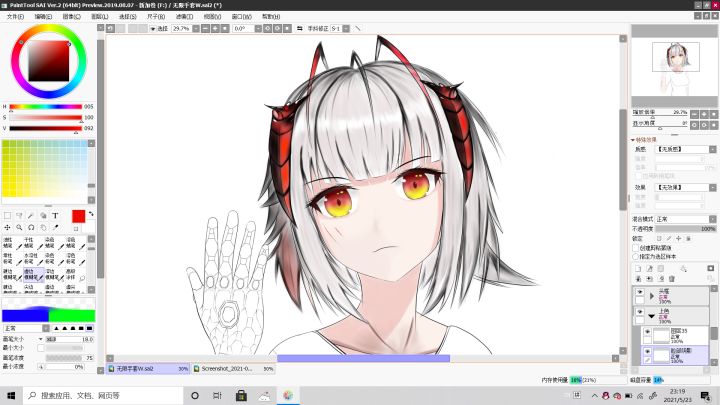The height and width of the screenshot is (405, 720).
Task: Open zoom percentage dropdown arrow
Action: 196,28
